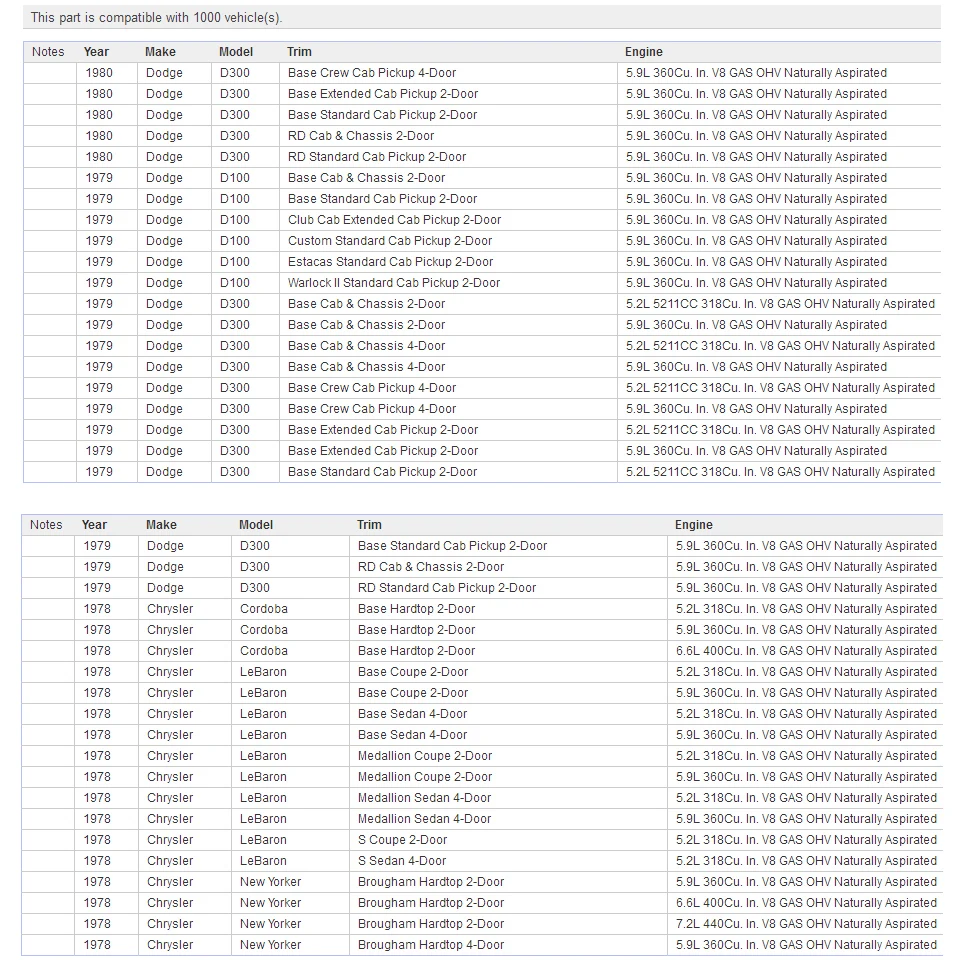The width and height of the screenshot is (960, 960).
Task: Click 1980 D300 'Base Standard Cab Pickup 2-Door'
Action: coord(382,114)
